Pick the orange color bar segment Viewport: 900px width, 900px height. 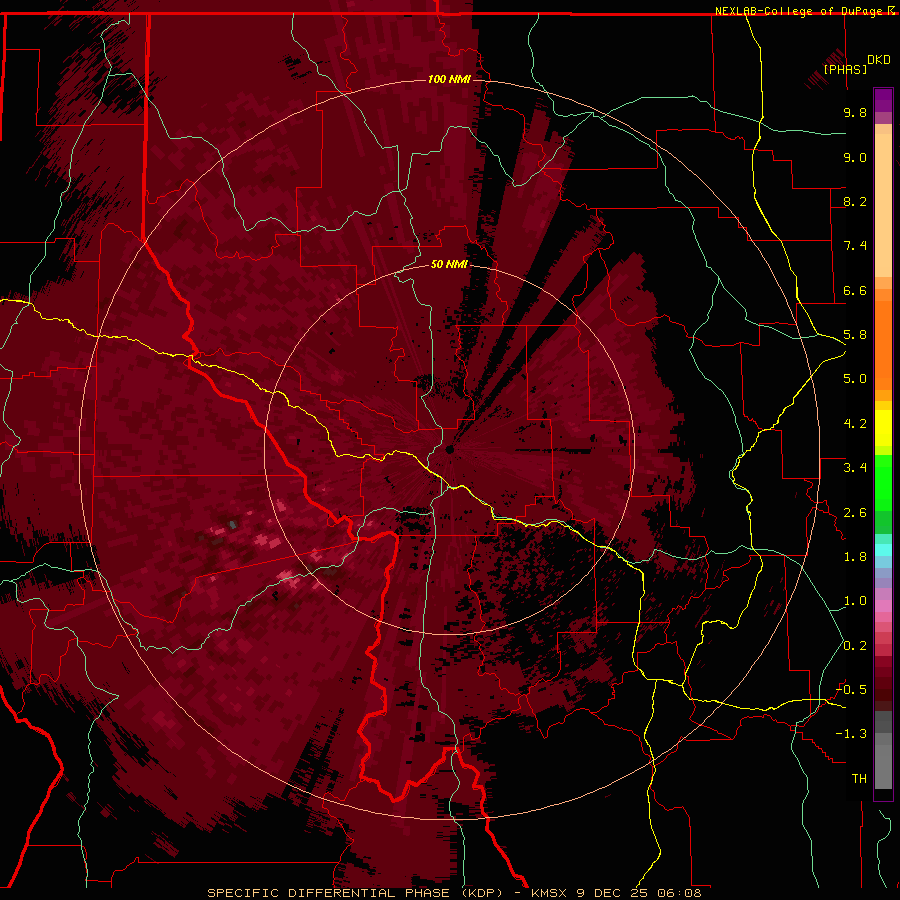(x=883, y=346)
